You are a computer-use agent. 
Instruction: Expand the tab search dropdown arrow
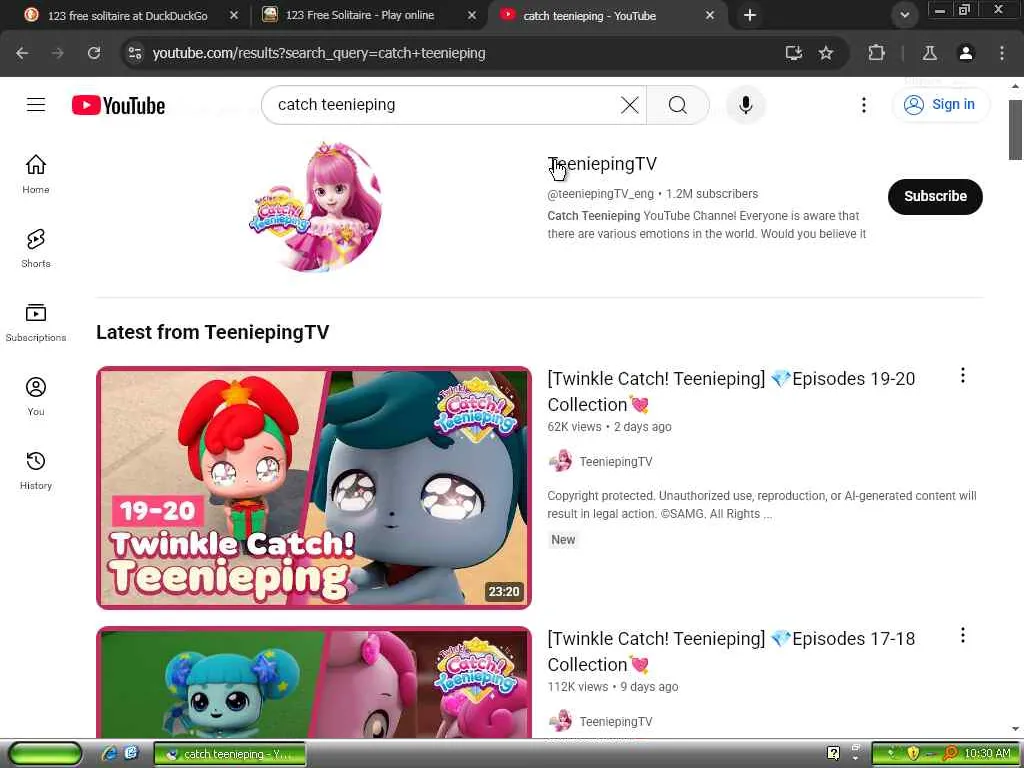(x=904, y=15)
